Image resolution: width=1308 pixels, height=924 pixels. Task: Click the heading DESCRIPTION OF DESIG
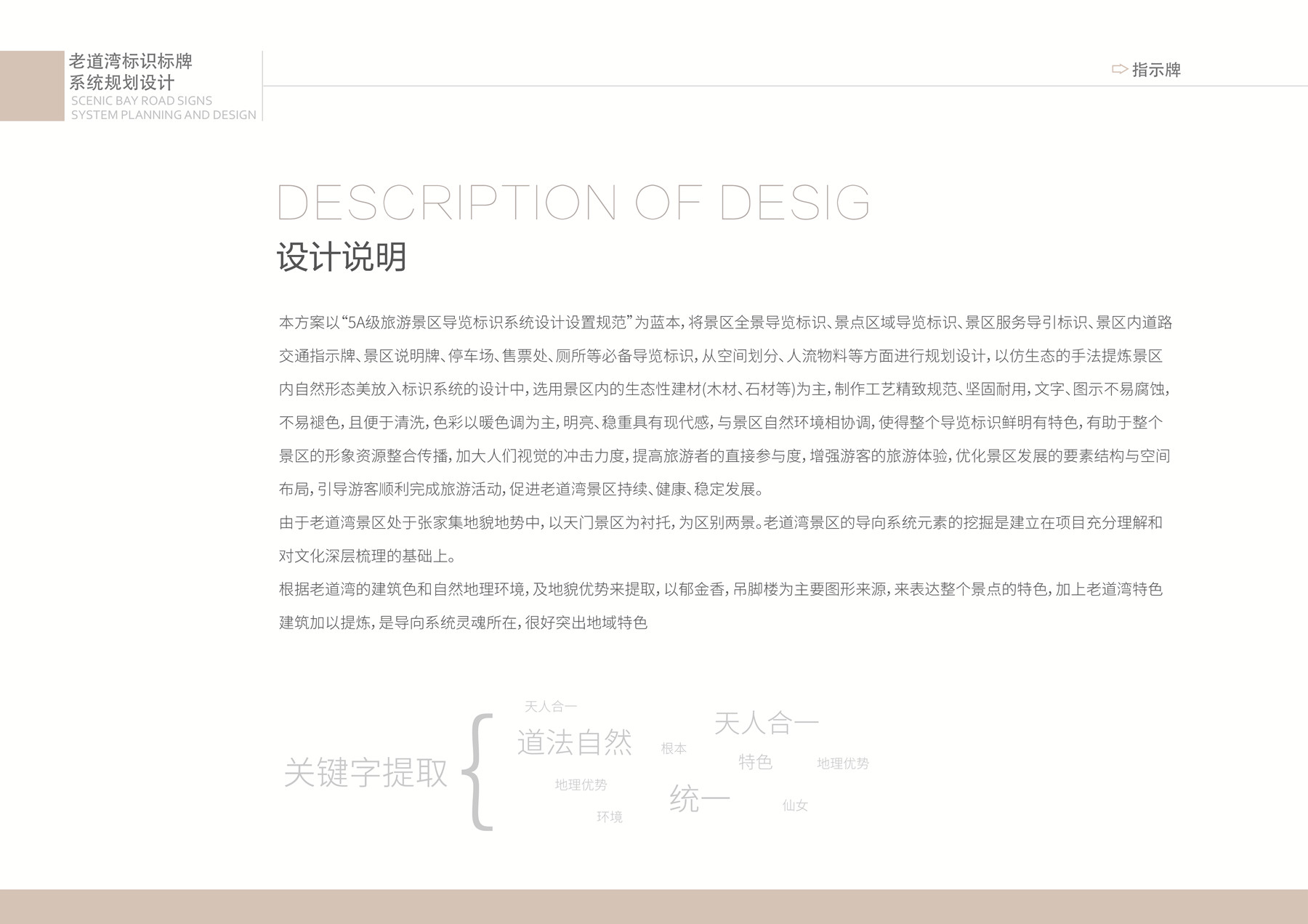click(x=574, y=202)
